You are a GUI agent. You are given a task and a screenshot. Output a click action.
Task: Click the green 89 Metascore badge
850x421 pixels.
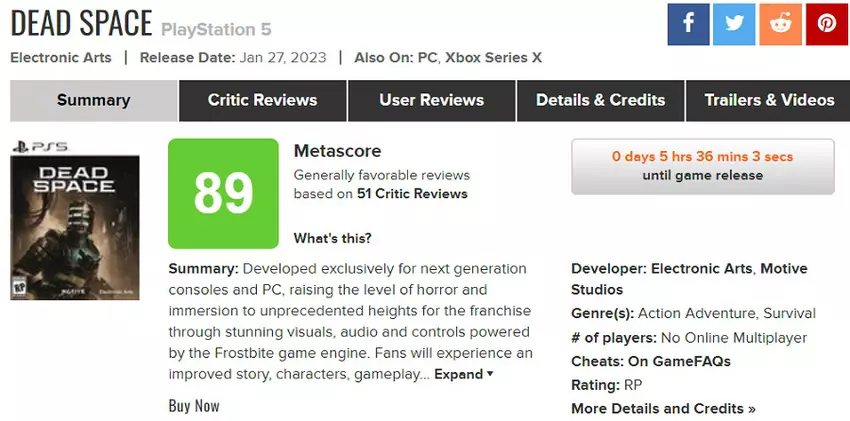(223, 194)
